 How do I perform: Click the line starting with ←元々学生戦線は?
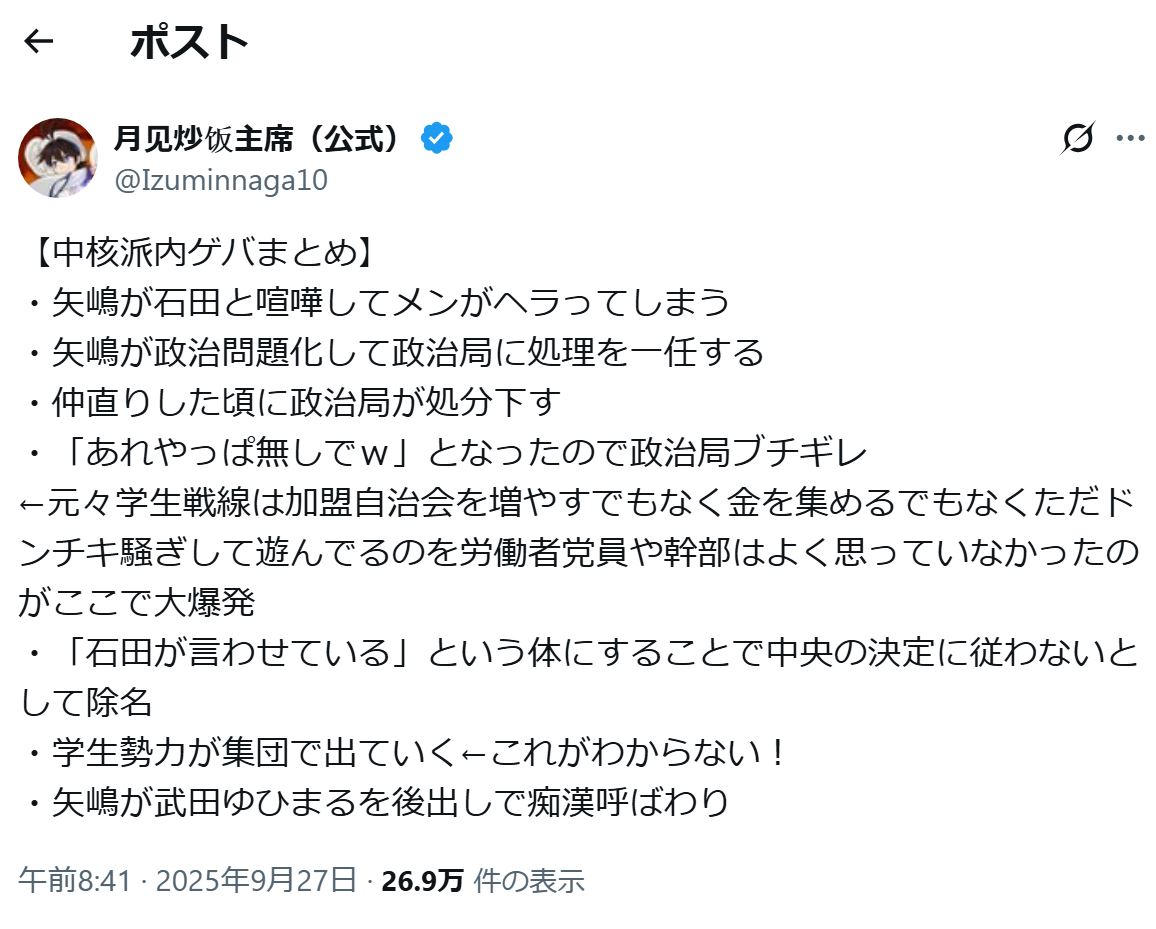pyautogui.click(x=578, y=502)
